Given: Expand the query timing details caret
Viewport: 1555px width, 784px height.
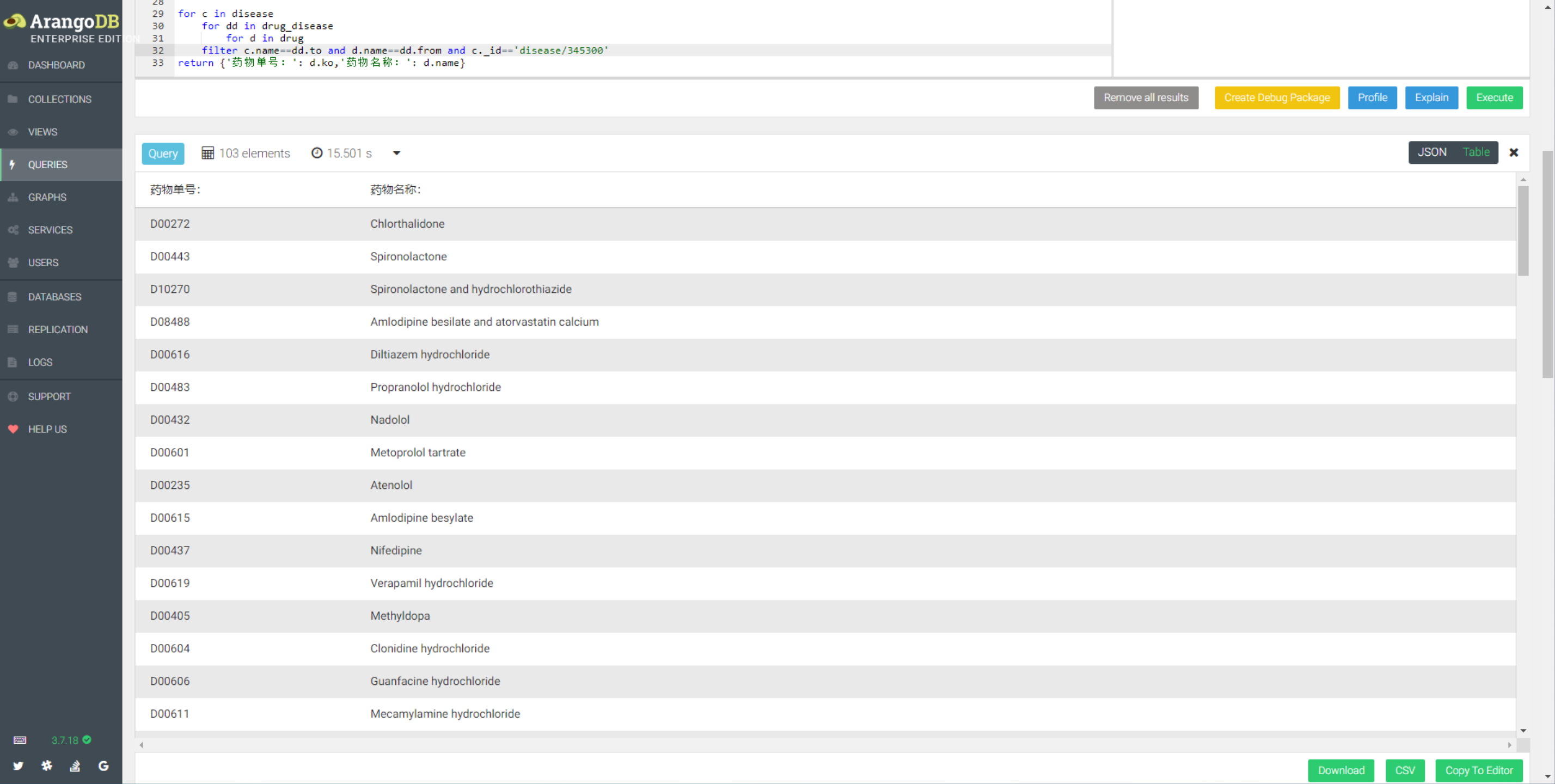Looking at the screenshot, I should point(396,154).
